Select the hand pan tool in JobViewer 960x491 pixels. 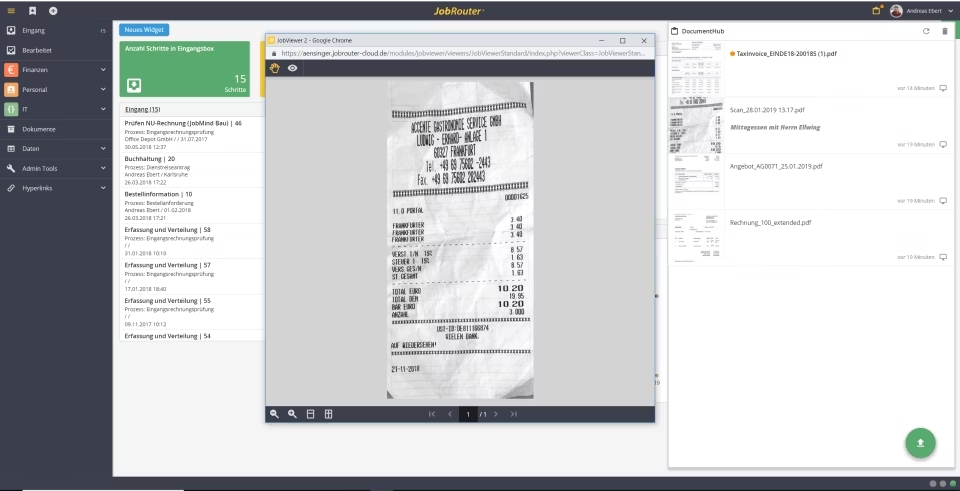(275, 68)
